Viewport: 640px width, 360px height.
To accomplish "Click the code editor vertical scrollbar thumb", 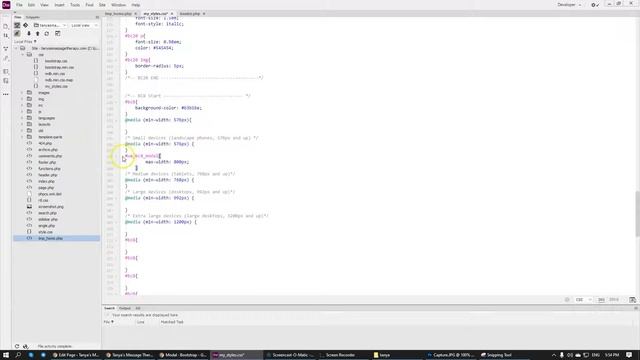I will [637, 213].
